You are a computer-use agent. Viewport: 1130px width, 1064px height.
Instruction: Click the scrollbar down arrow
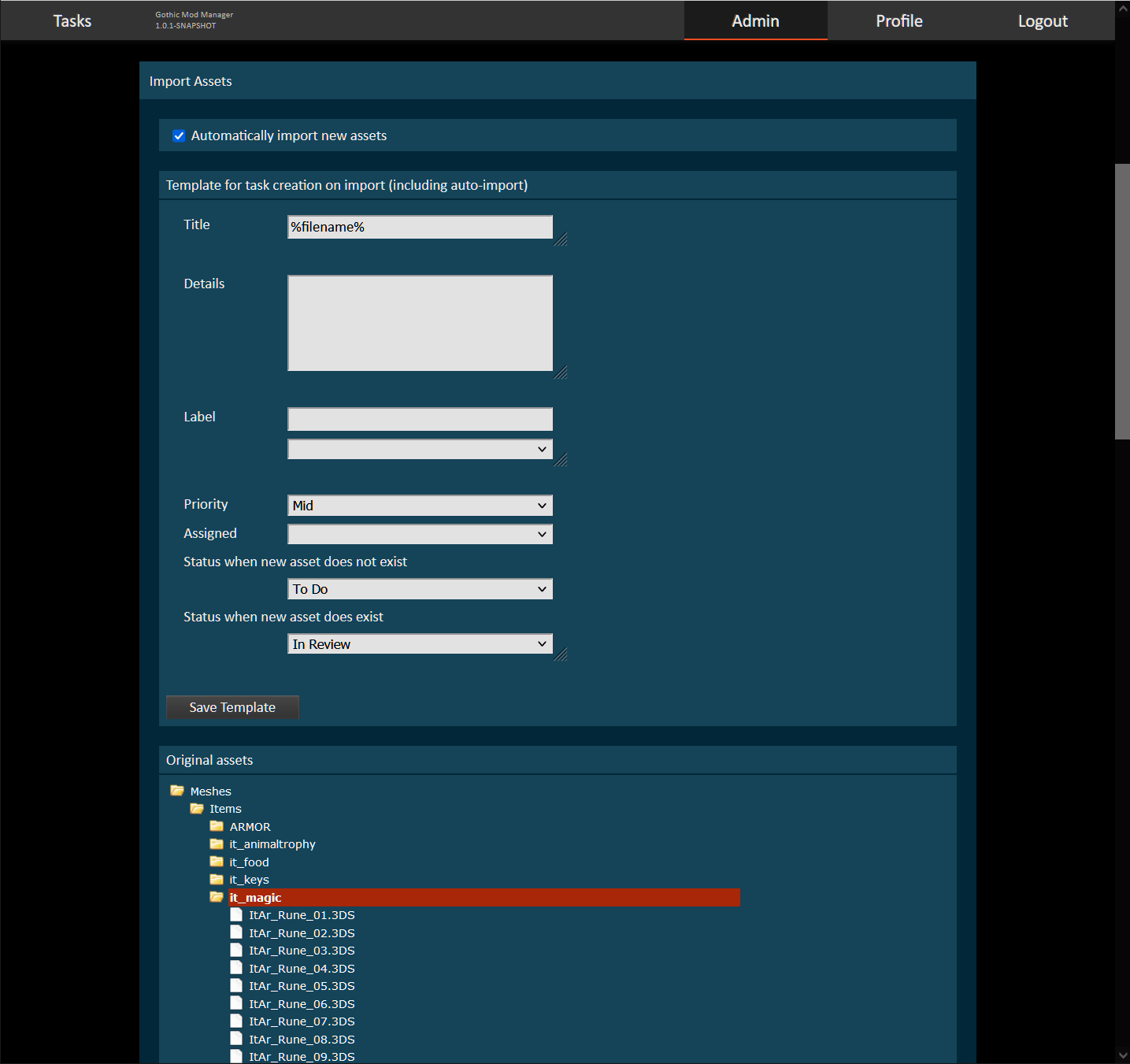point(1122,1055)
